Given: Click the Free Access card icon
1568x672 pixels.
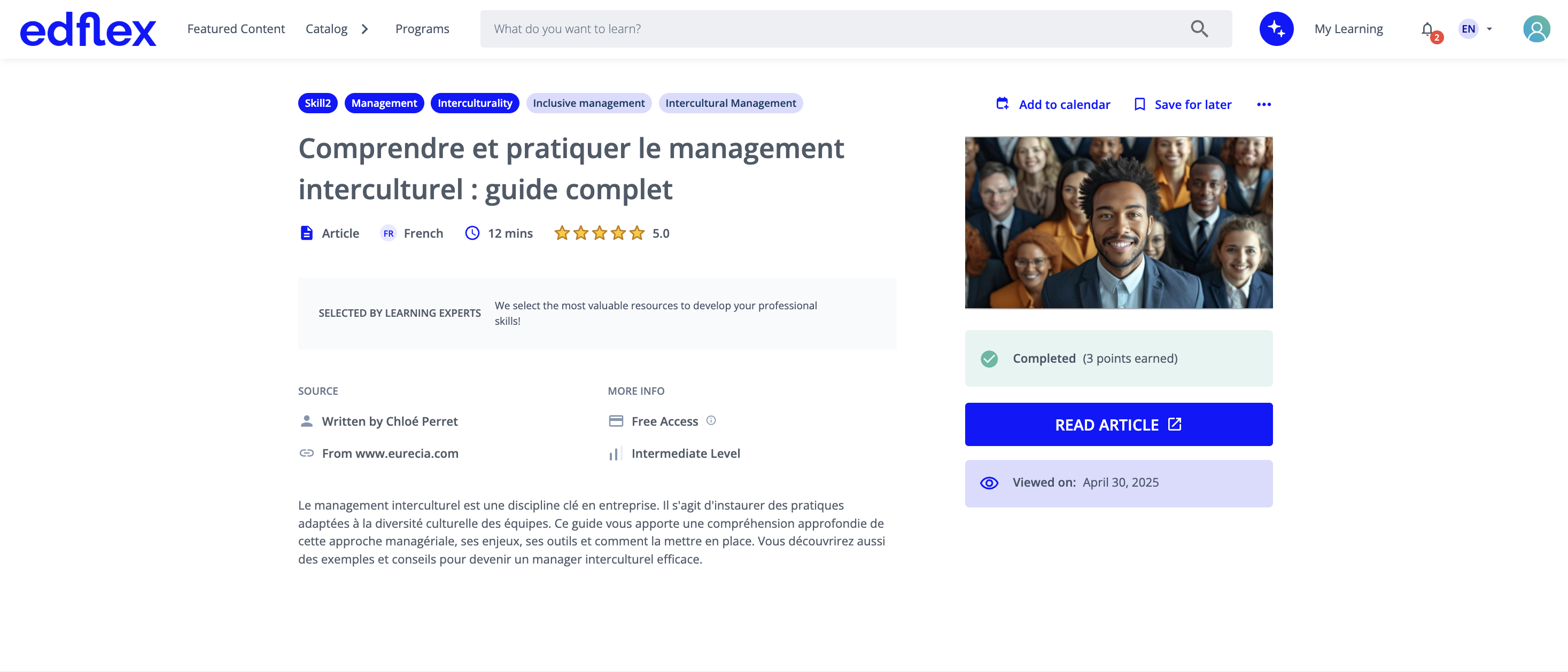Looking at the screenshot, I should tap(616, 421).
